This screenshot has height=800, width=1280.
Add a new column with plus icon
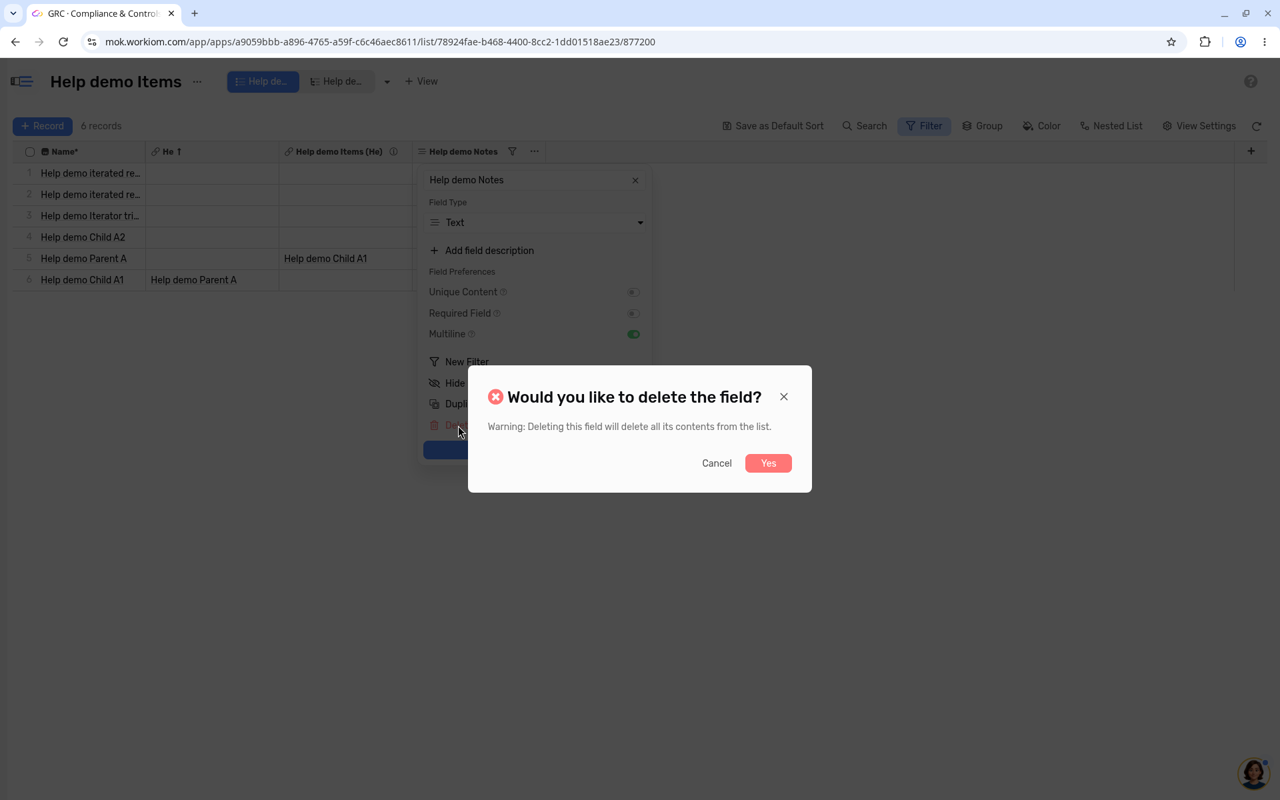1251,151
